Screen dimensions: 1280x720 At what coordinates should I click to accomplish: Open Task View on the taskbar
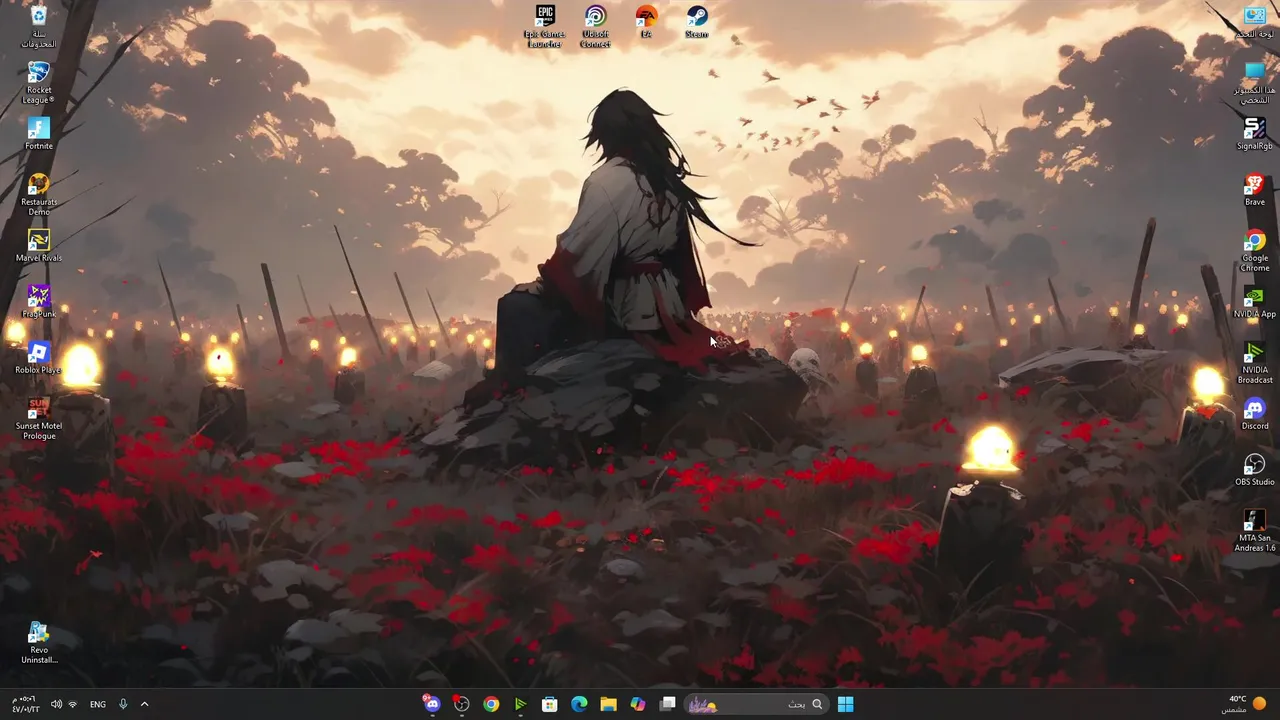[x=667, y=704]
